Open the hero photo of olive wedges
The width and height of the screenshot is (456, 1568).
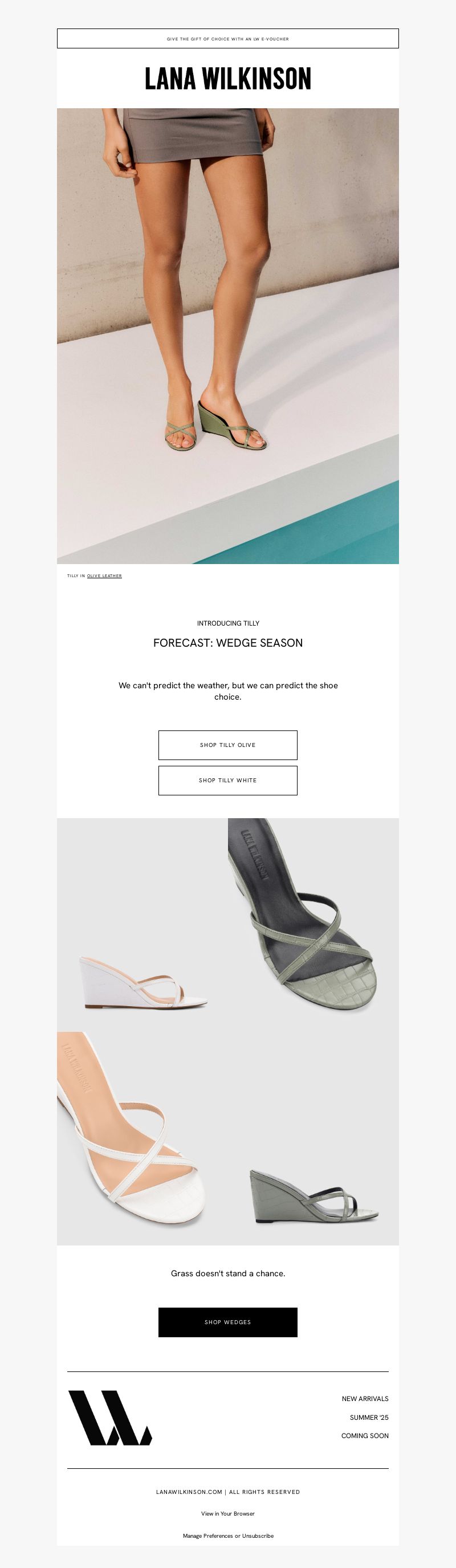pyautogui.click(x=227, y=336)
